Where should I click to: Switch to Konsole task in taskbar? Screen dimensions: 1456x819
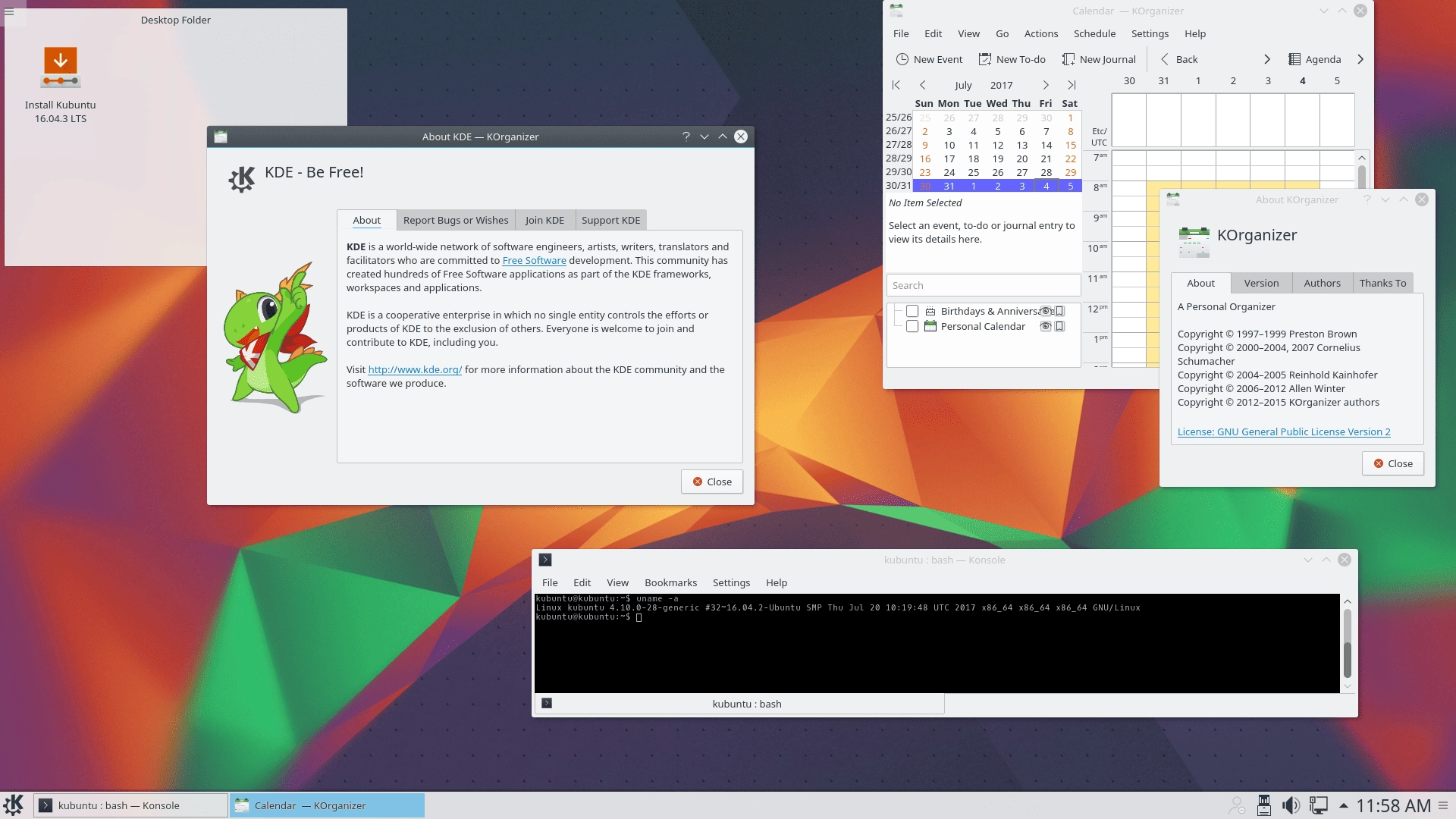click(130, 805)
